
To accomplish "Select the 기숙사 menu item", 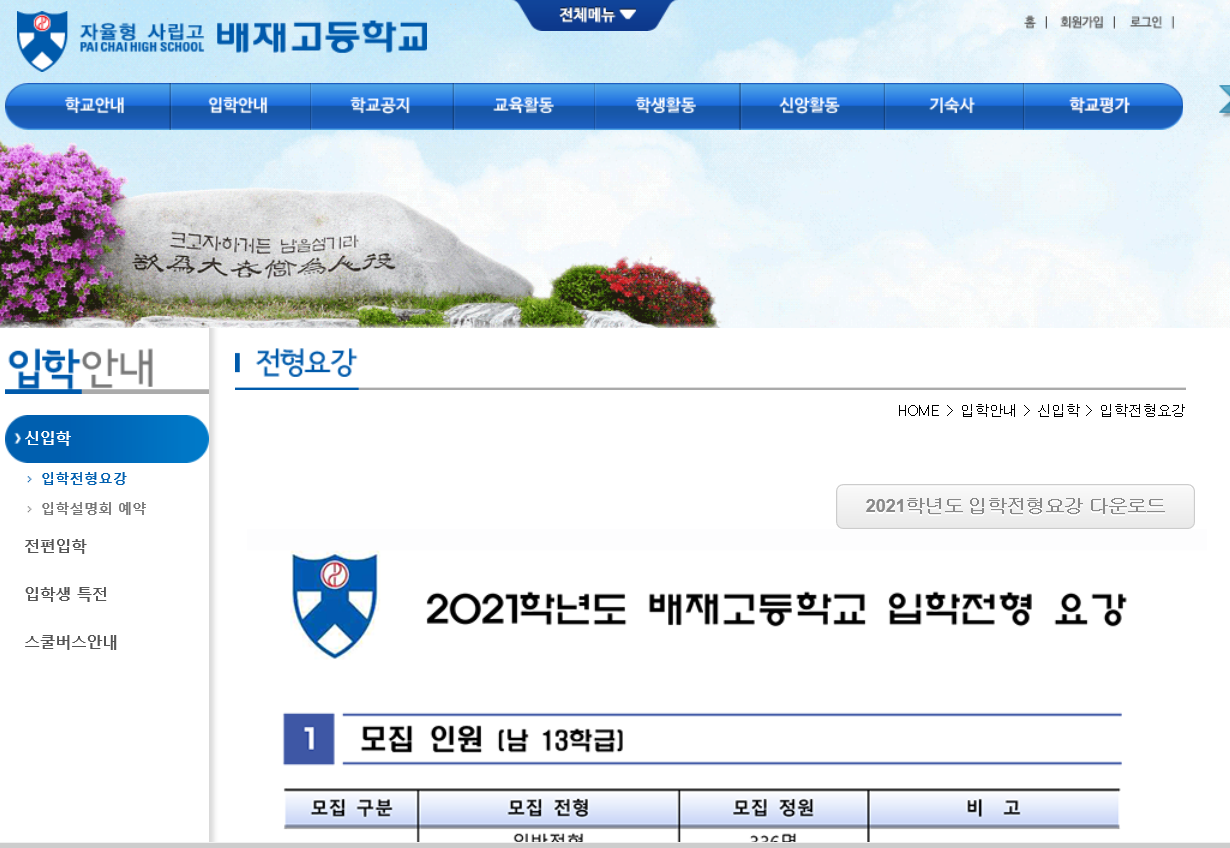I will click(951, 105).
